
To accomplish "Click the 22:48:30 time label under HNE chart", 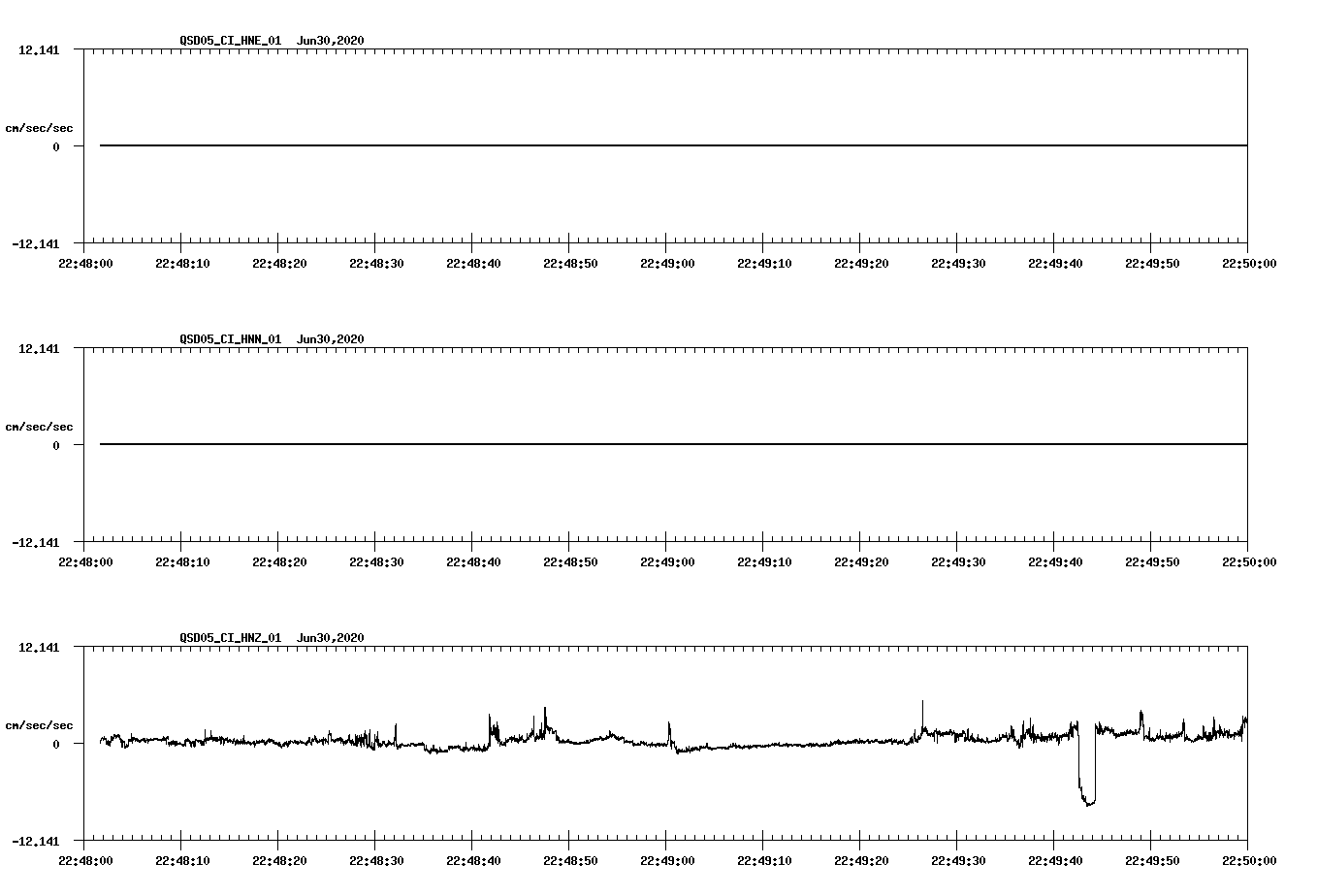I will tap(376, 264).
